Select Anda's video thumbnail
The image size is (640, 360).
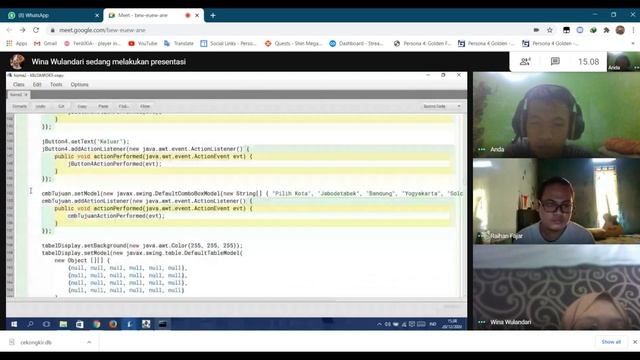point(556,115)
